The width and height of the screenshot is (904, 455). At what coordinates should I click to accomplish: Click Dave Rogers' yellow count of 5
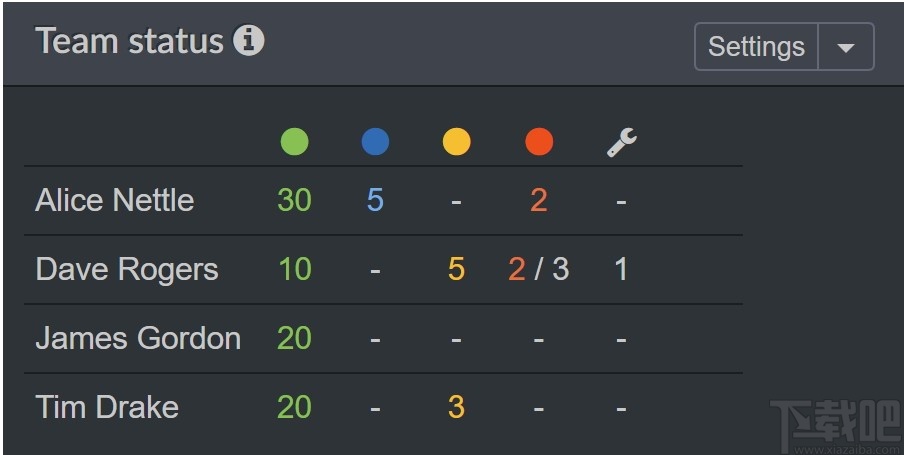coord(456,269)
